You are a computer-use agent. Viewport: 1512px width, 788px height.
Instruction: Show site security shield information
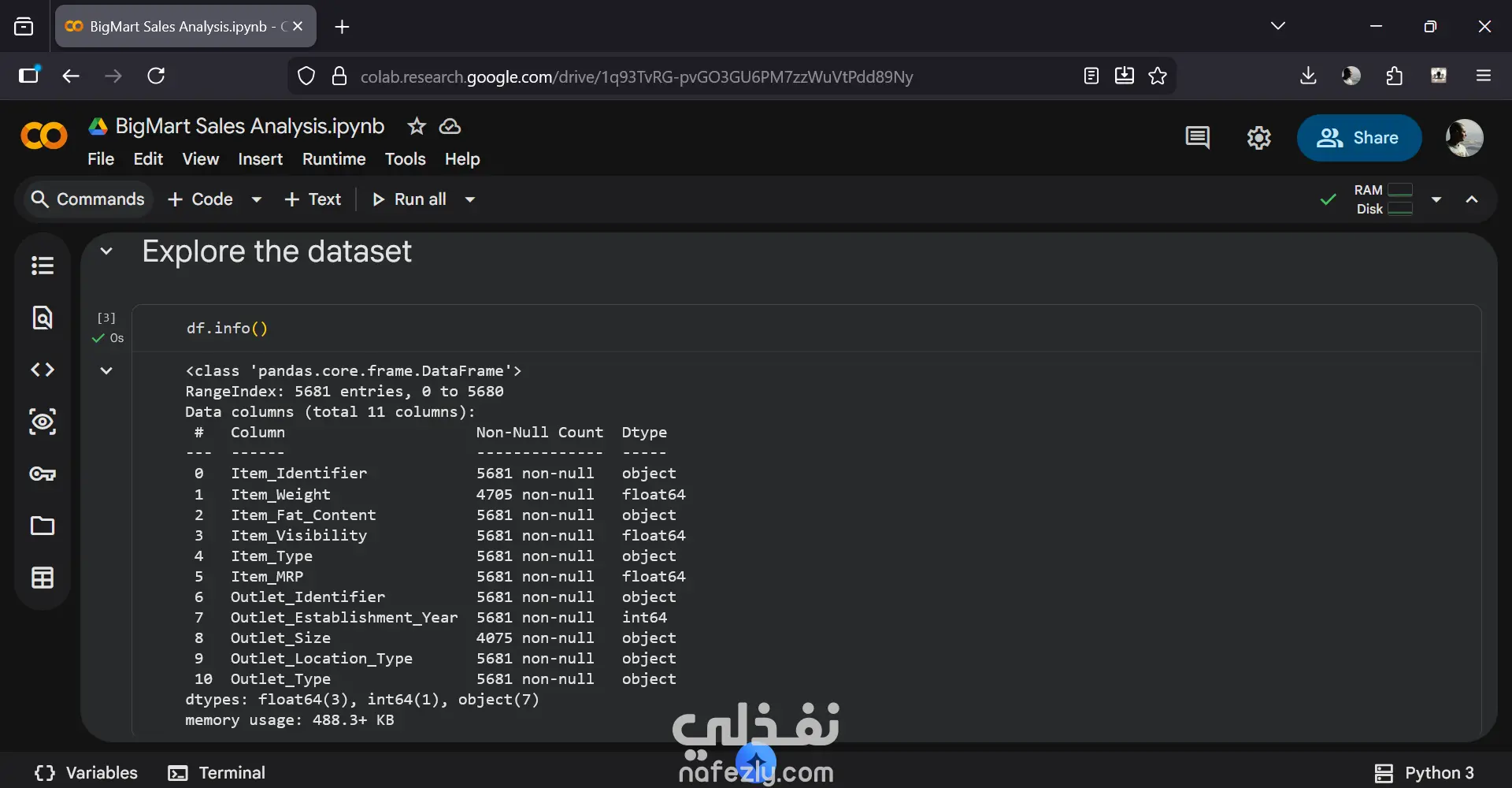tap(306, 76)
